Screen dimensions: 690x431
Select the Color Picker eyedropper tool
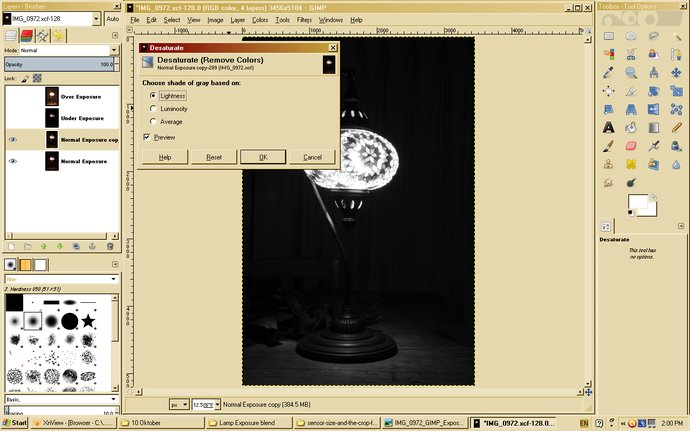pyautogui.click(x=609, y=73)
